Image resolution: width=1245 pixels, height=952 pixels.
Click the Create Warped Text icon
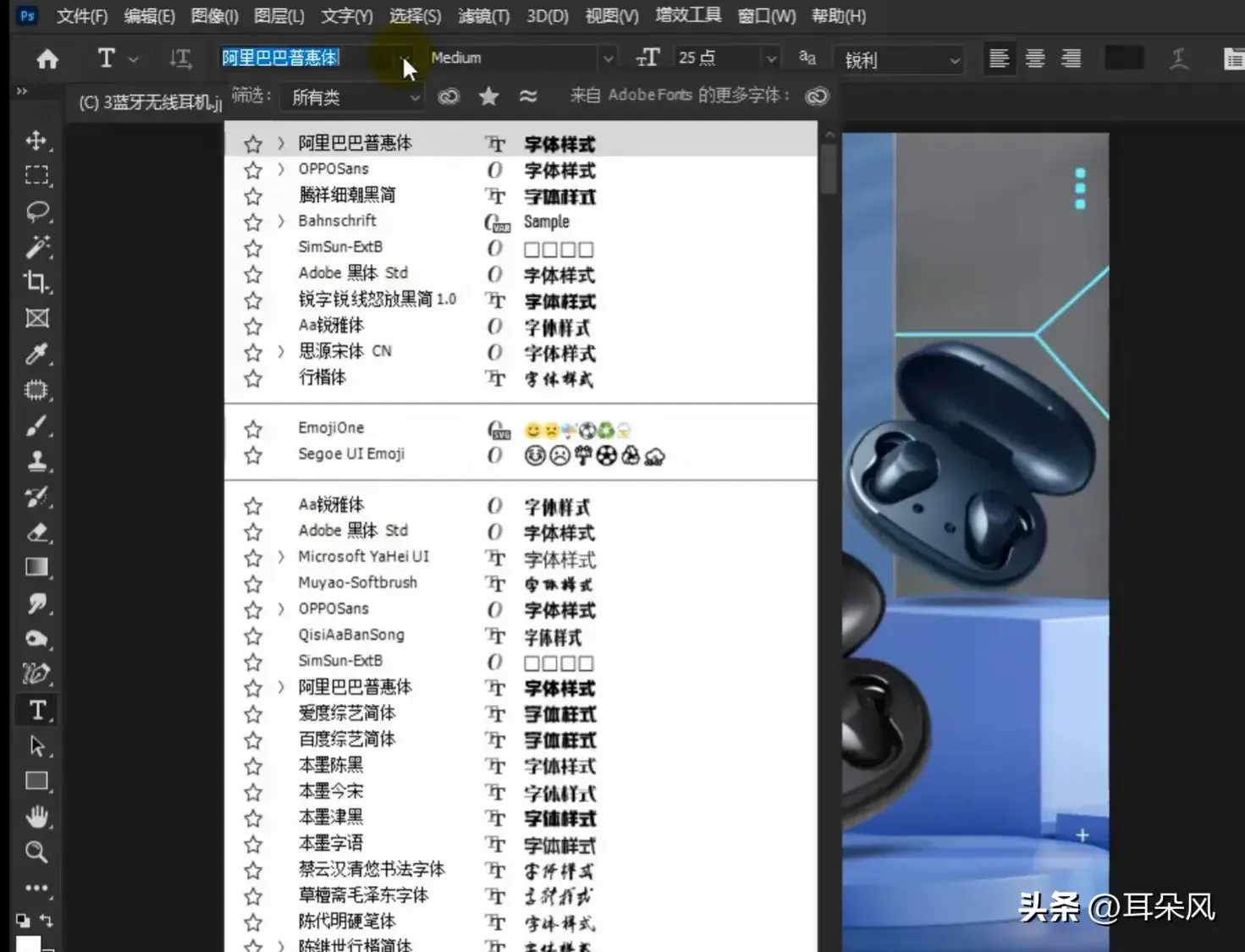click(1178, 58)
